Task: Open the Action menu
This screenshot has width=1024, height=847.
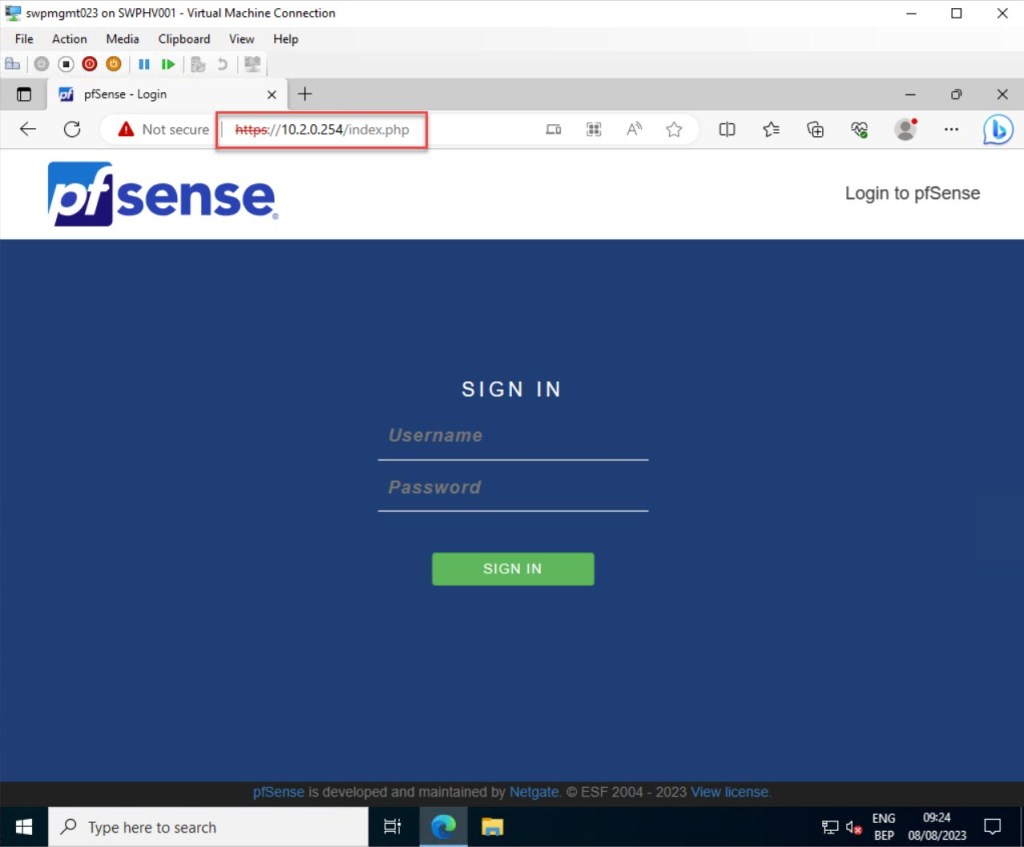Action: [x=69, y=39]
